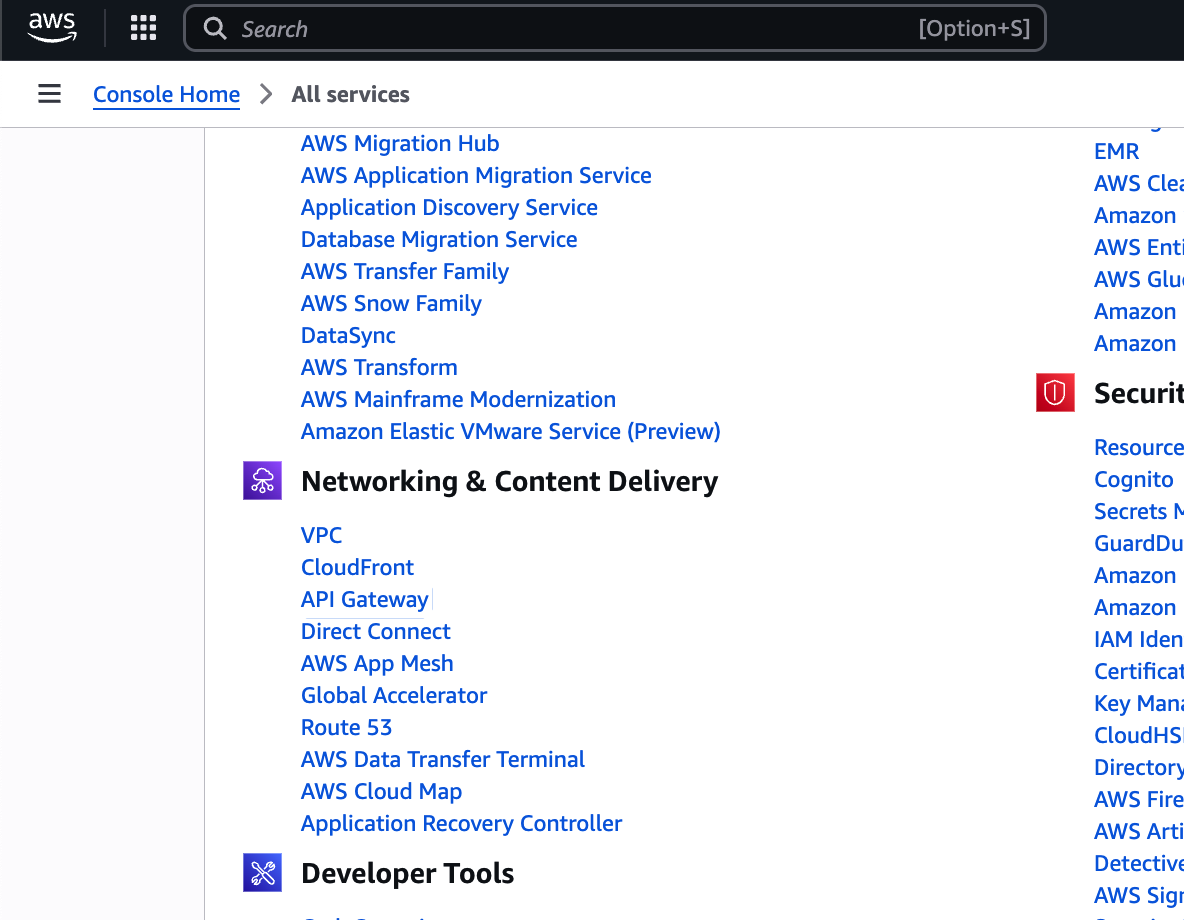Open Amazon Elastic VMware Service (Preview)
Screen dimensions: 1184x920
510,431
